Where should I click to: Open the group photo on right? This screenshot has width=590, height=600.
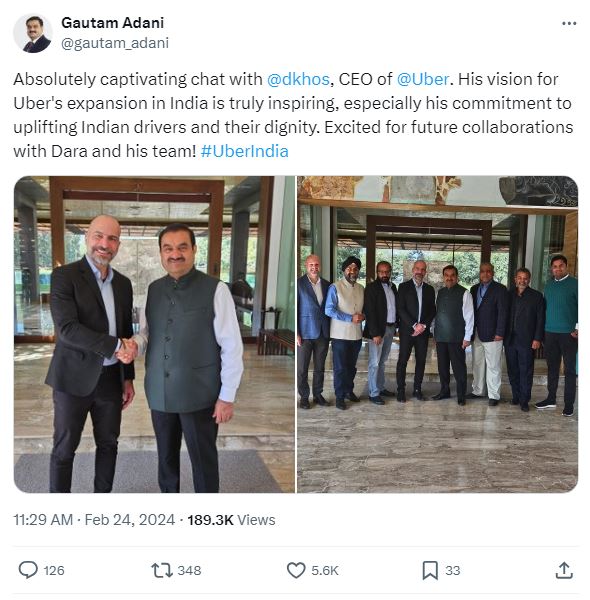[x=437, y=334]
